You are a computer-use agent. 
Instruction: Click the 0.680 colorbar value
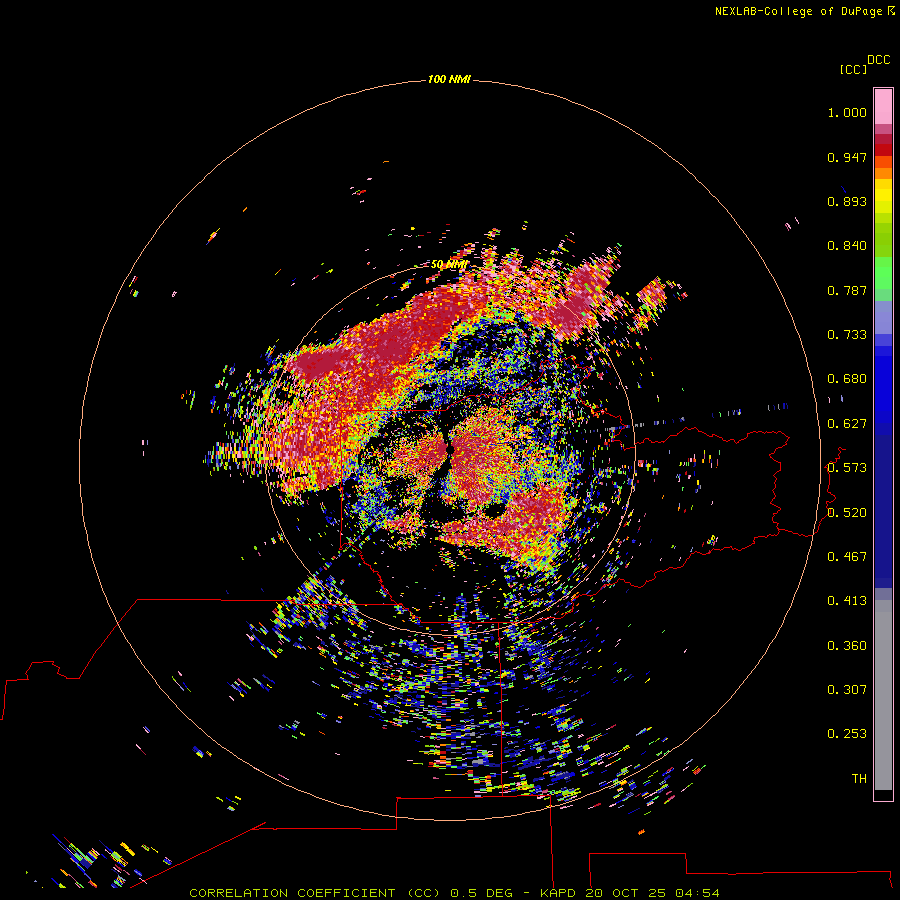pyautogui.click(x=847, y=379)
